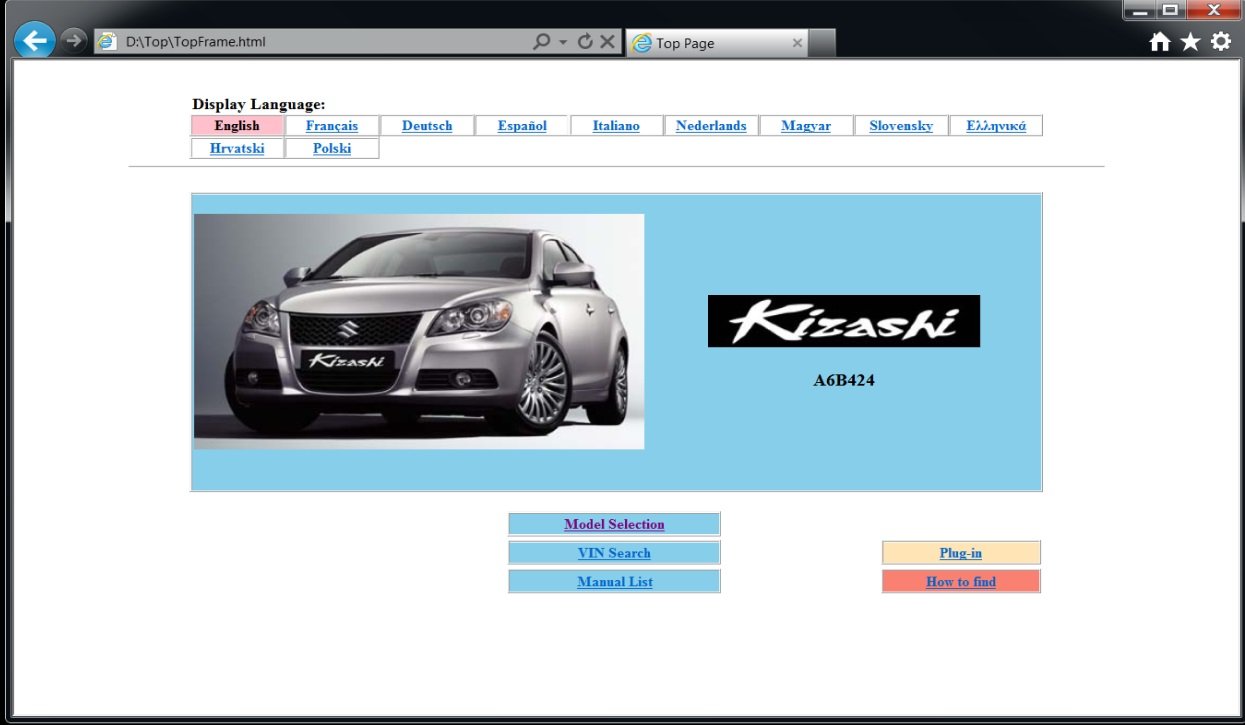Open the Plug-in link
The image size is (1245, 725).
pyautogui.click(x=961, y=553)
